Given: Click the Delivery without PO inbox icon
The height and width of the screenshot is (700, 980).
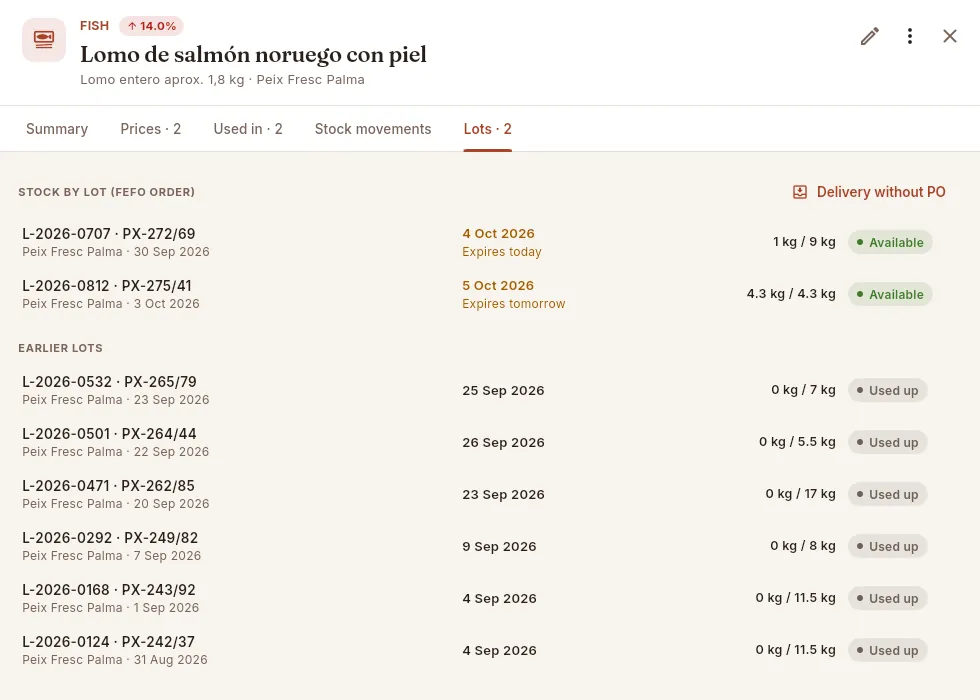Looking at the screenshot, I should coord(799,192).
